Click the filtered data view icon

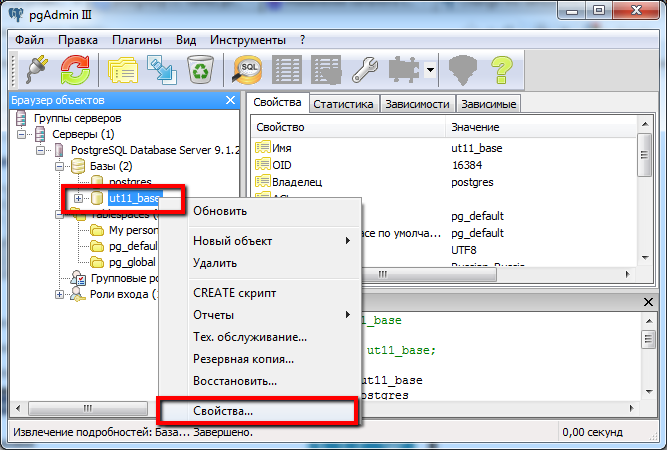326,70
